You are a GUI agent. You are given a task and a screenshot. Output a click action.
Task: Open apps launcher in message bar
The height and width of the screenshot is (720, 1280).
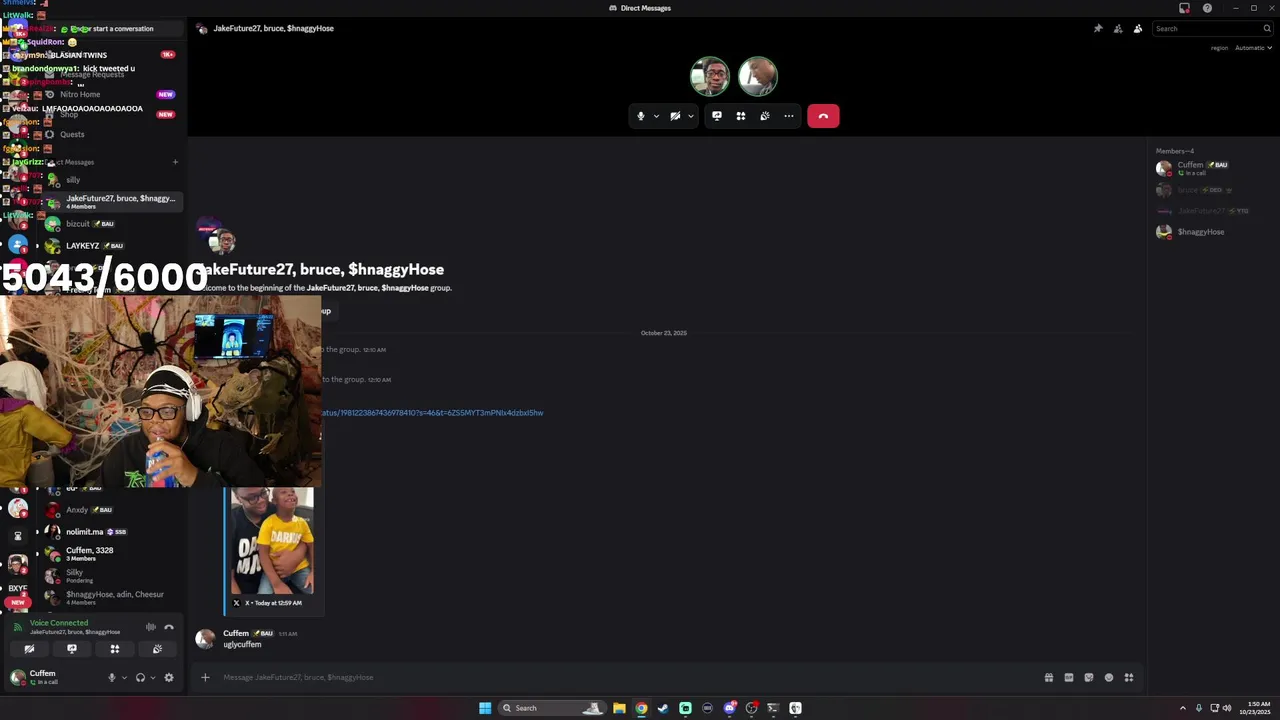pyautogui.click(x=1129, y=677)
